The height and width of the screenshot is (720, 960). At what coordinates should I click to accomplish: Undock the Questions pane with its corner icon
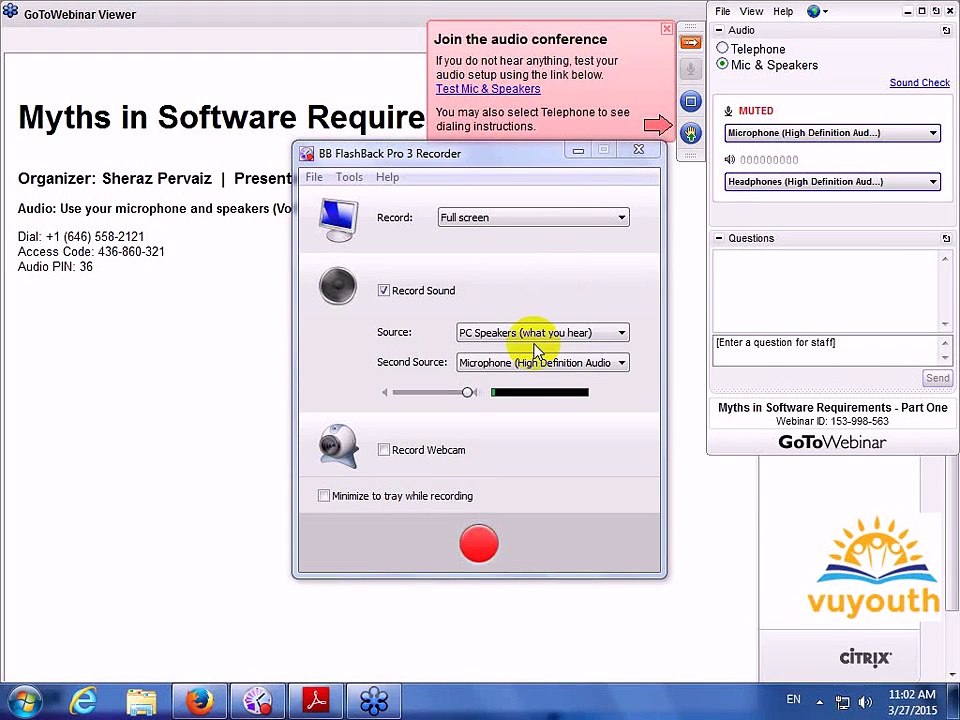pos(946,238)
